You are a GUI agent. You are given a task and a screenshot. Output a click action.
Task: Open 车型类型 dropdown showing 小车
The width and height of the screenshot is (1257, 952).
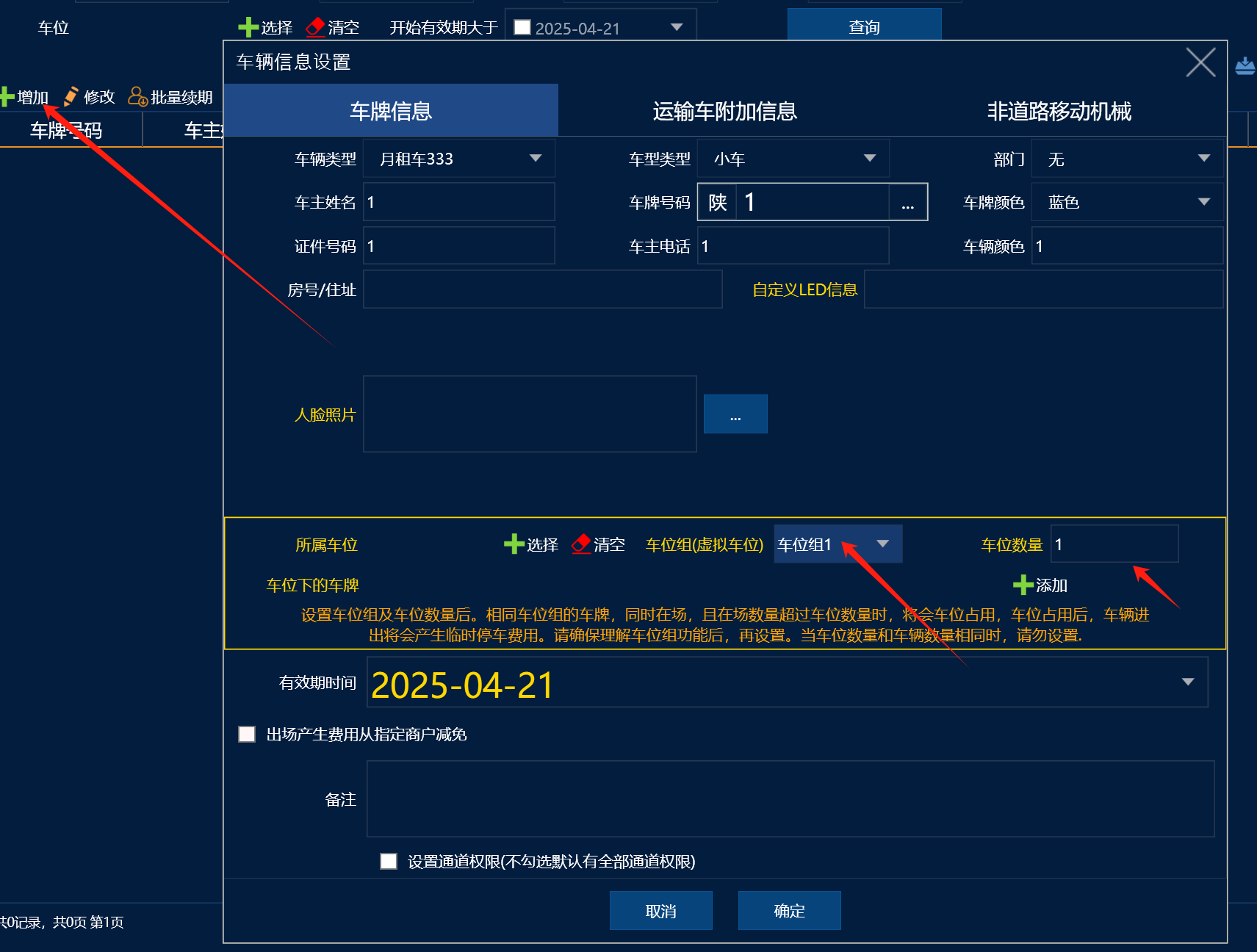pos(793,159)
